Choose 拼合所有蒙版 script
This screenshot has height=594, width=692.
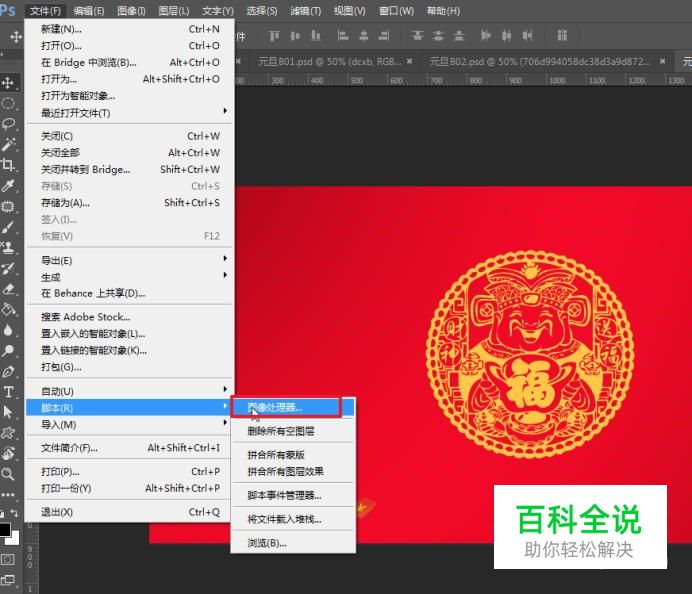(x=293, y=455)
